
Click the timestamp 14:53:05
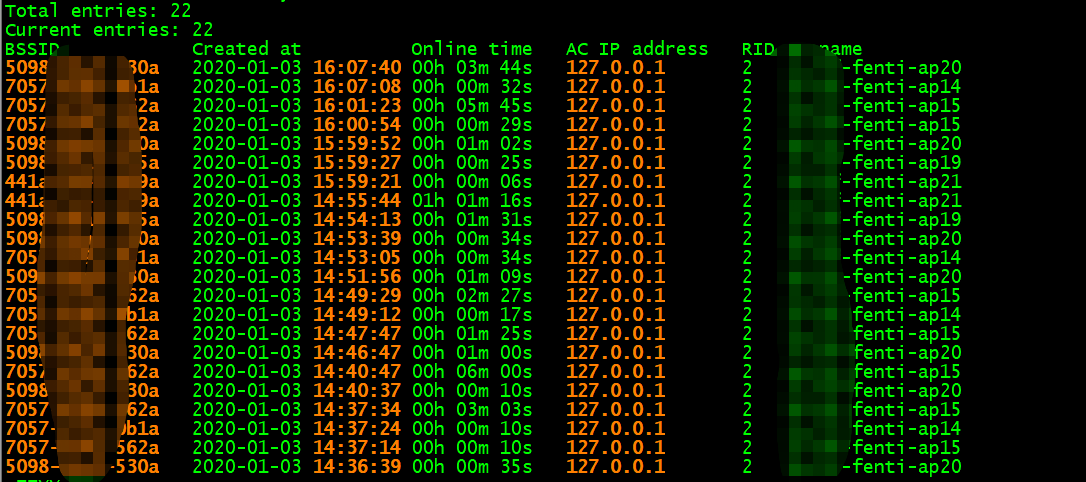click(357, 258)
